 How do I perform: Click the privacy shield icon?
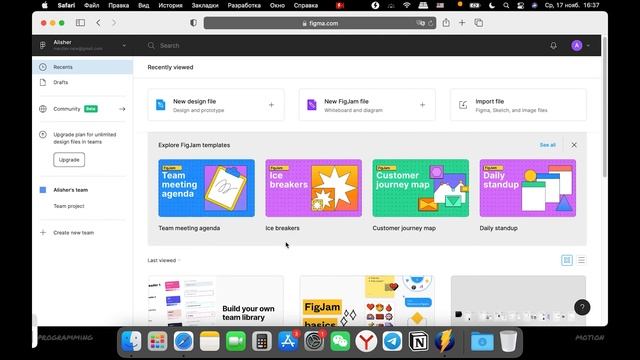click(x=193, y=23)
